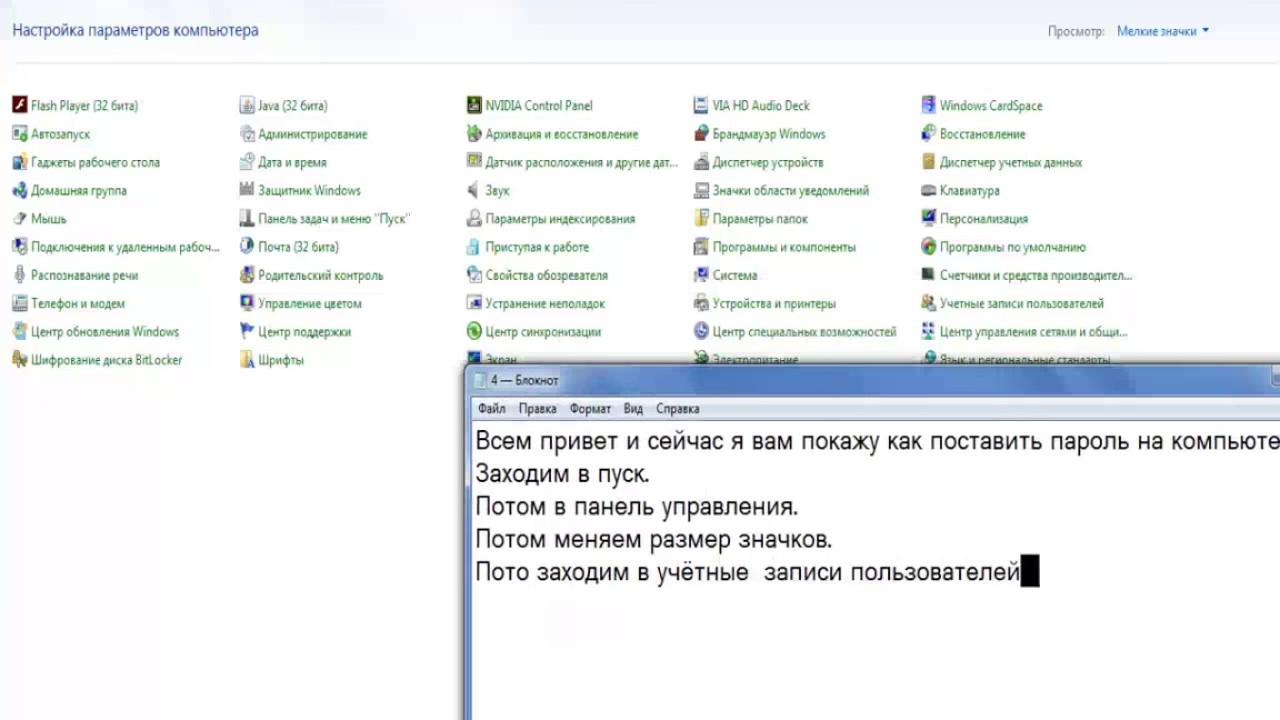Image resolution: width=1280 pixels, height=720 pixels.
Task: Open the Мелкие значки view dropdown
Action: 1163,31
